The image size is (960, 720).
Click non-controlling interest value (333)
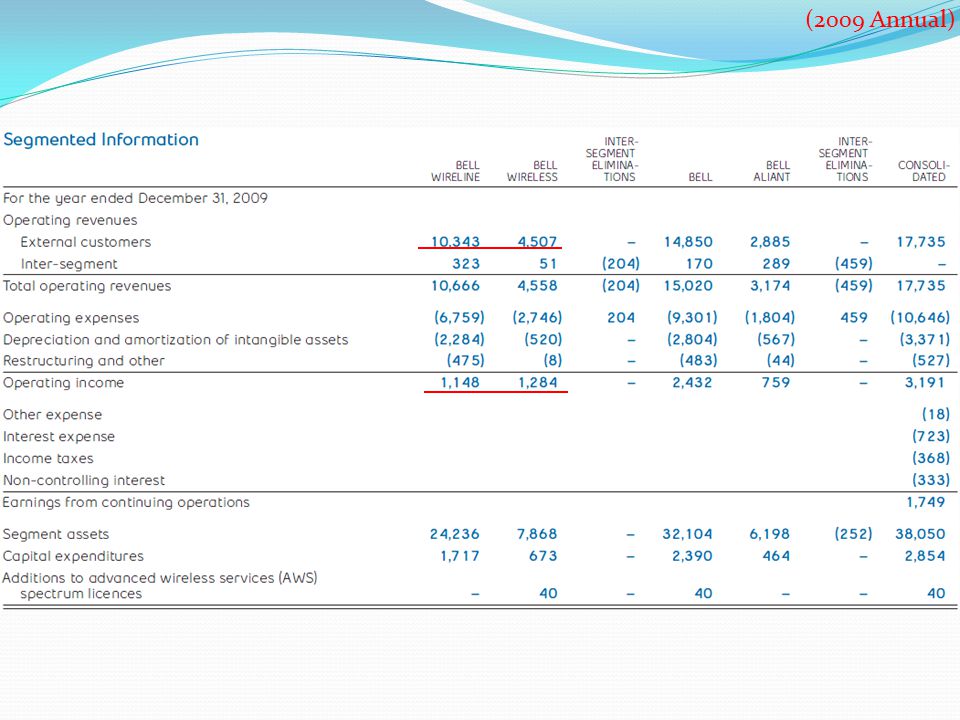[931, 480]
